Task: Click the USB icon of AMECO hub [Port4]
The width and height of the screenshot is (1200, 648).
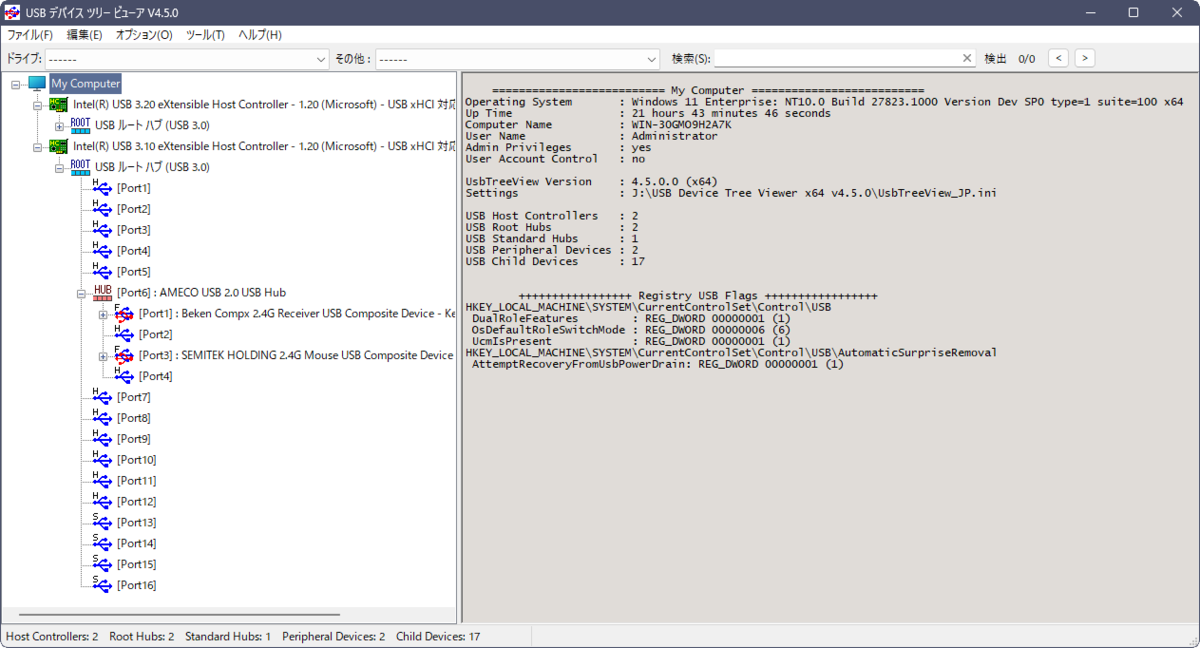Action: [124, 376]
